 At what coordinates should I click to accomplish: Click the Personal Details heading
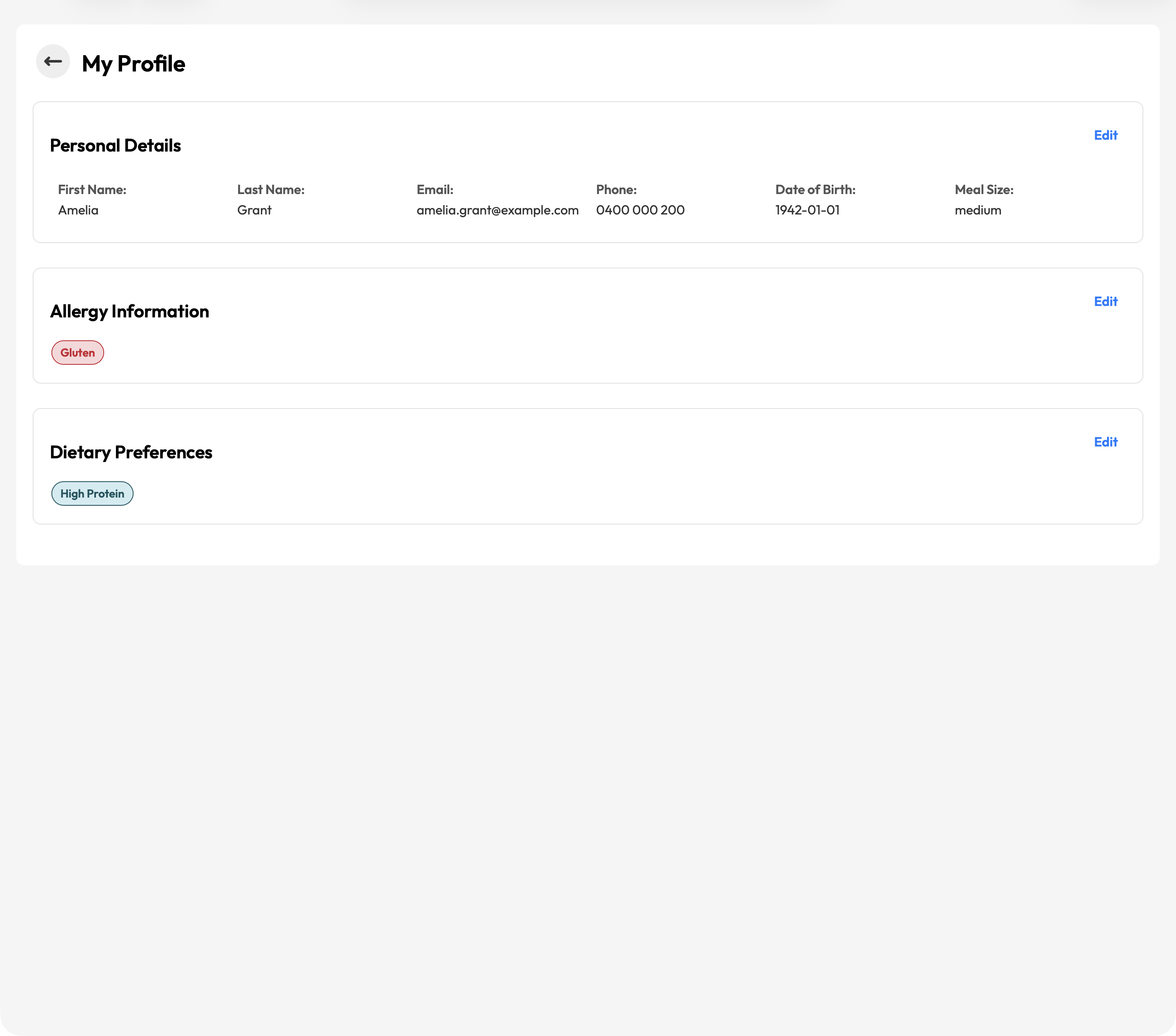[x=116, y=145]
